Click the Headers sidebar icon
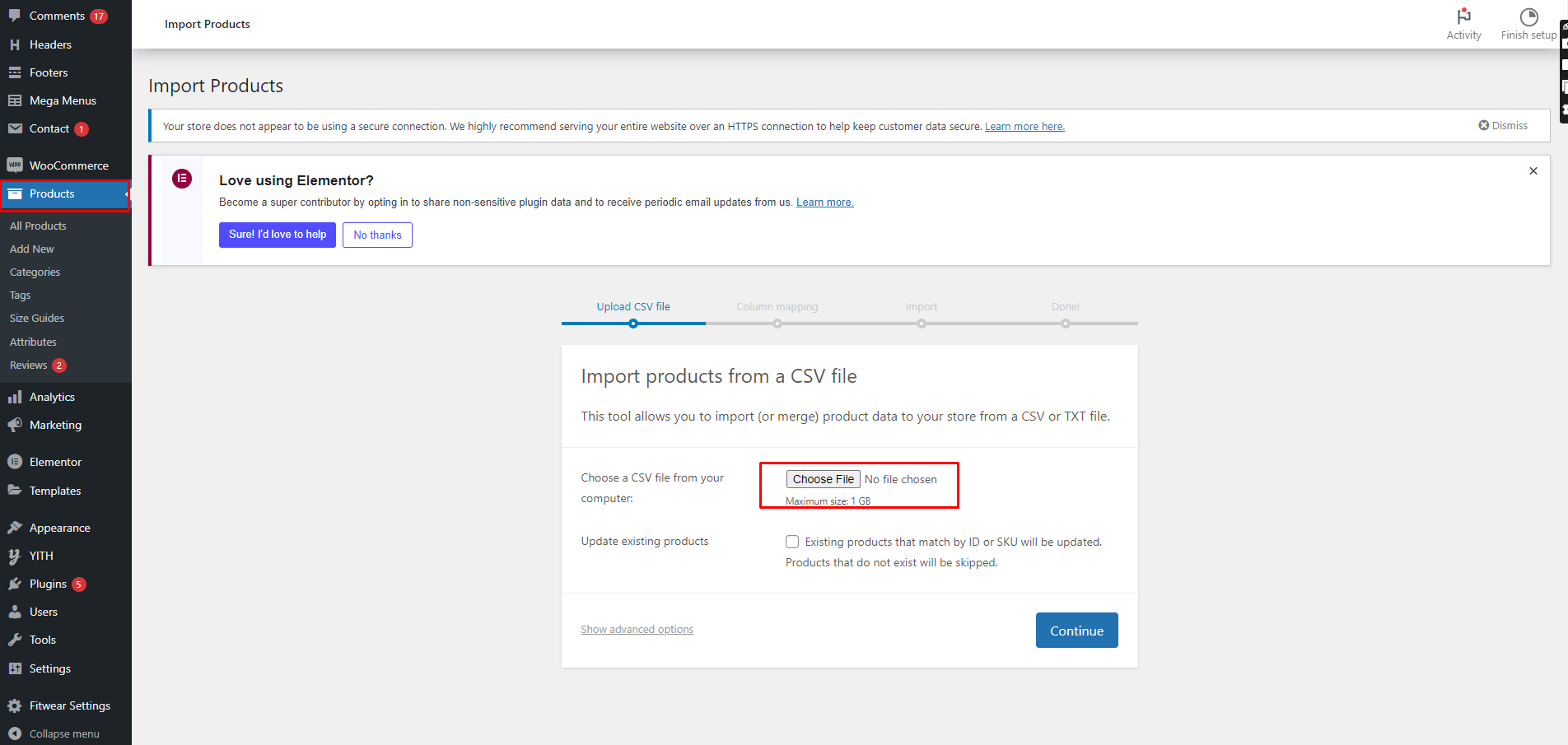1568x745 pixels. [x=15, y=44]
